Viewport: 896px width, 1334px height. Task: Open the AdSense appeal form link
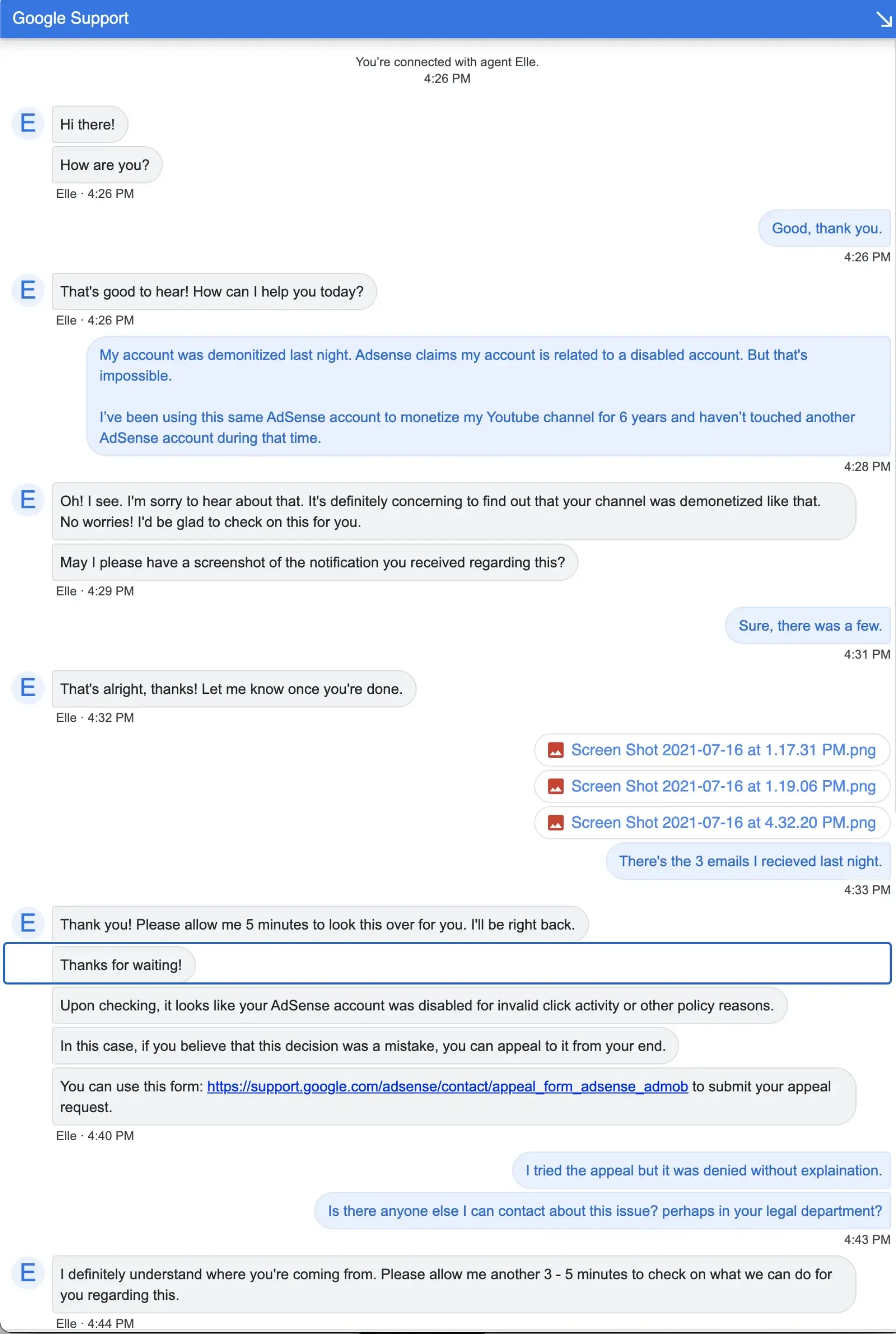pyautogui.click(x=448, y=1087)
